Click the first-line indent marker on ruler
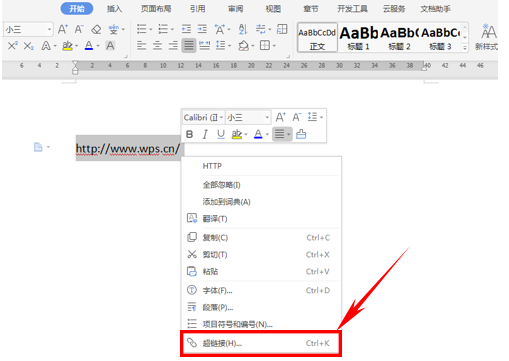Screen dimensions: 509x361 (x=75, y=64)
